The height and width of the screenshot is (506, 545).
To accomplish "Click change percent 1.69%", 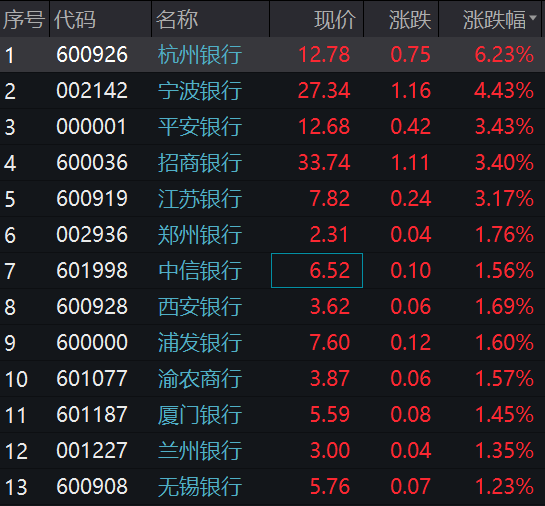I will pyautogui.click(x=504, y=307).
